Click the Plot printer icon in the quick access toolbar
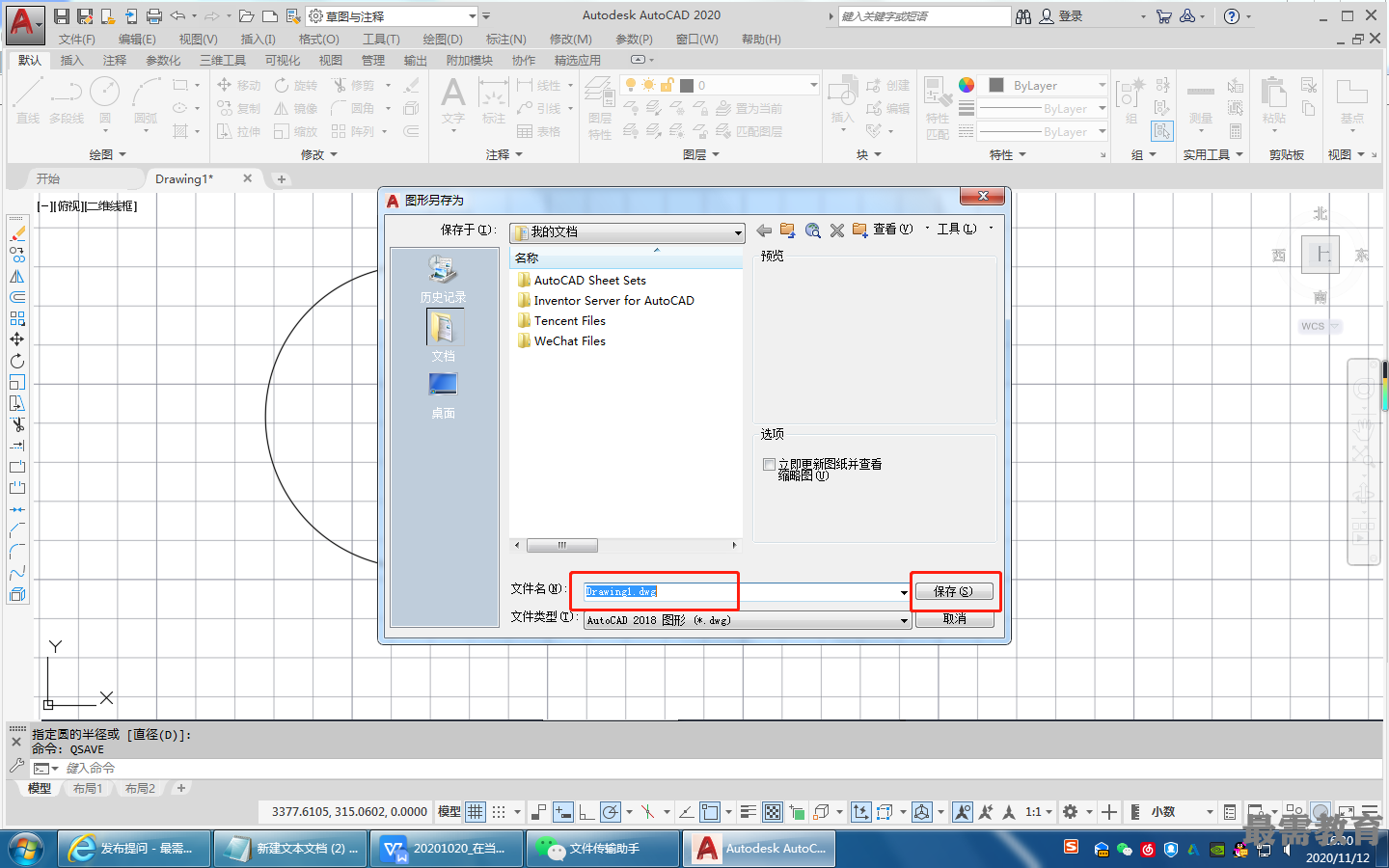This screenshot has height=868, width=1389. tap(154, 16)
